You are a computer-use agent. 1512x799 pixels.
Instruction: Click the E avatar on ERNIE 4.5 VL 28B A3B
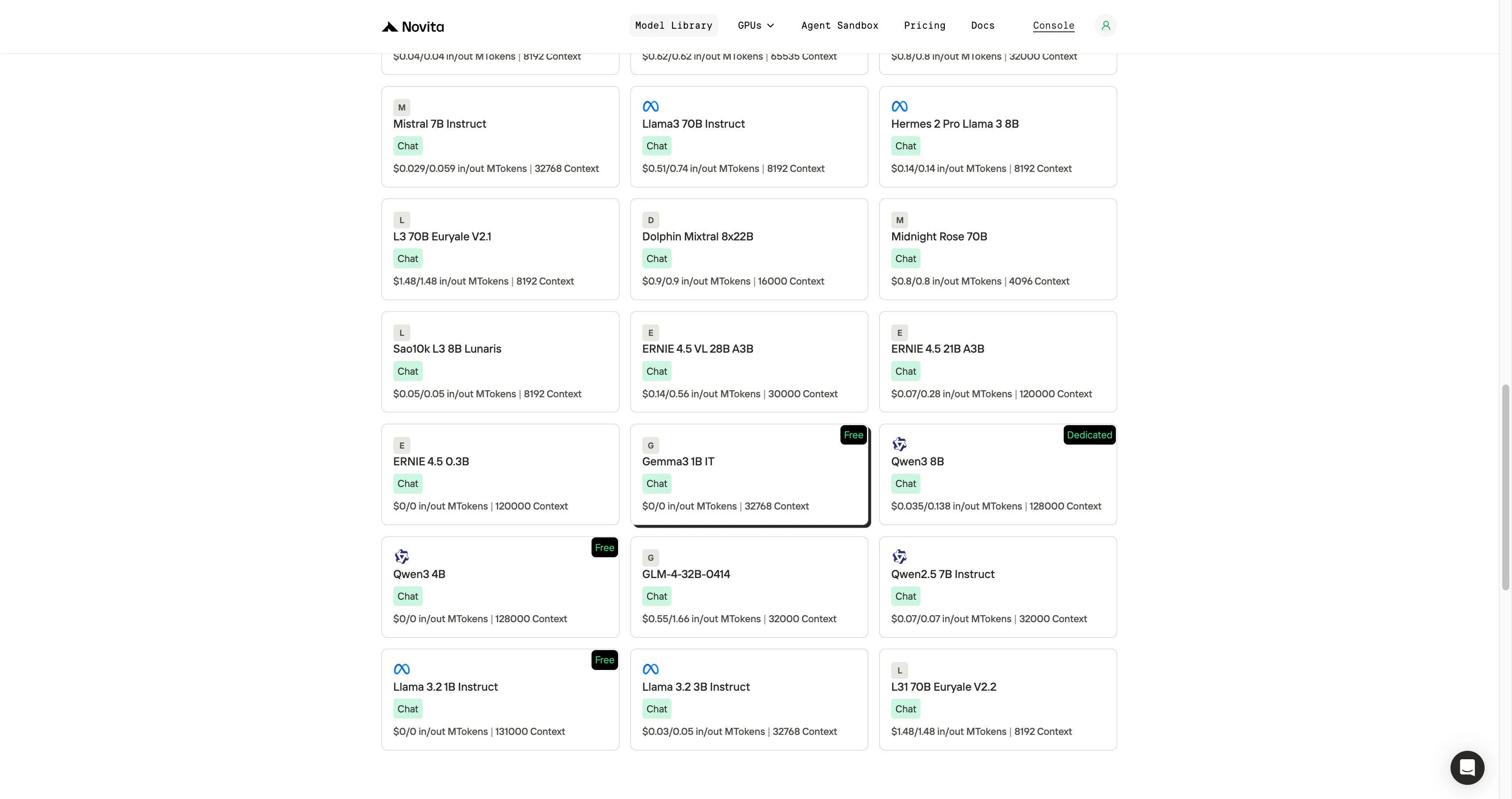650,333
